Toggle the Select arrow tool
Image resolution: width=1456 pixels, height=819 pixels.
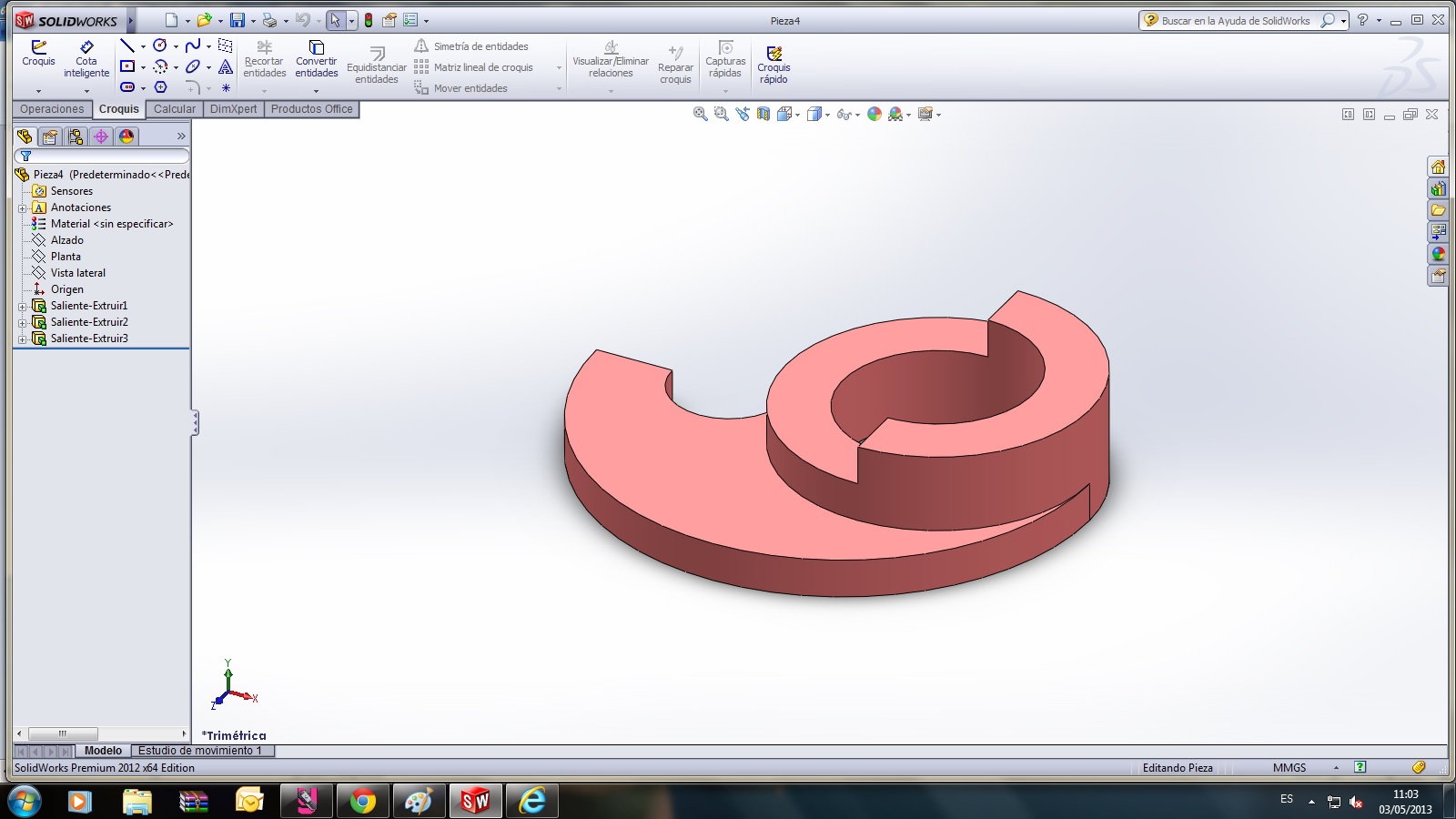click(335, 20)
